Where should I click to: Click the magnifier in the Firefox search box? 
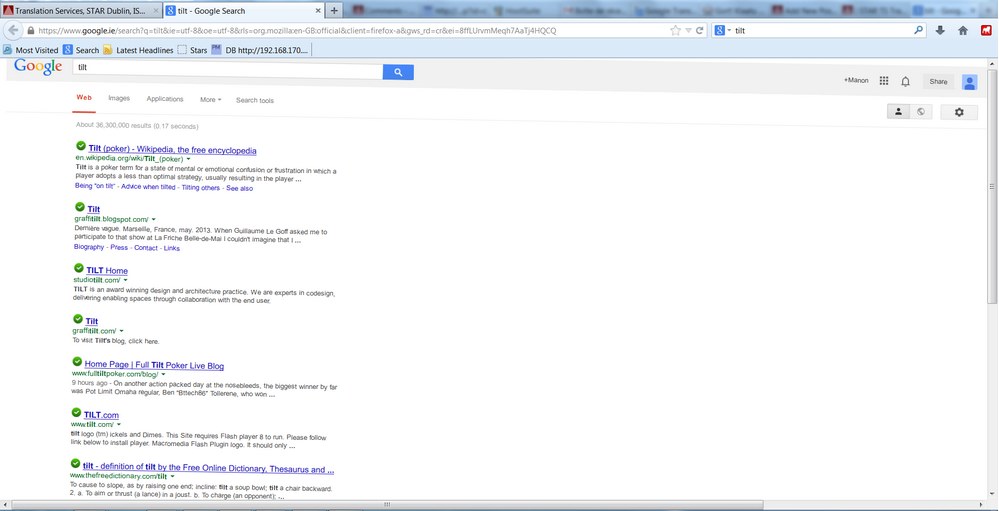click(x=918, y=30)
